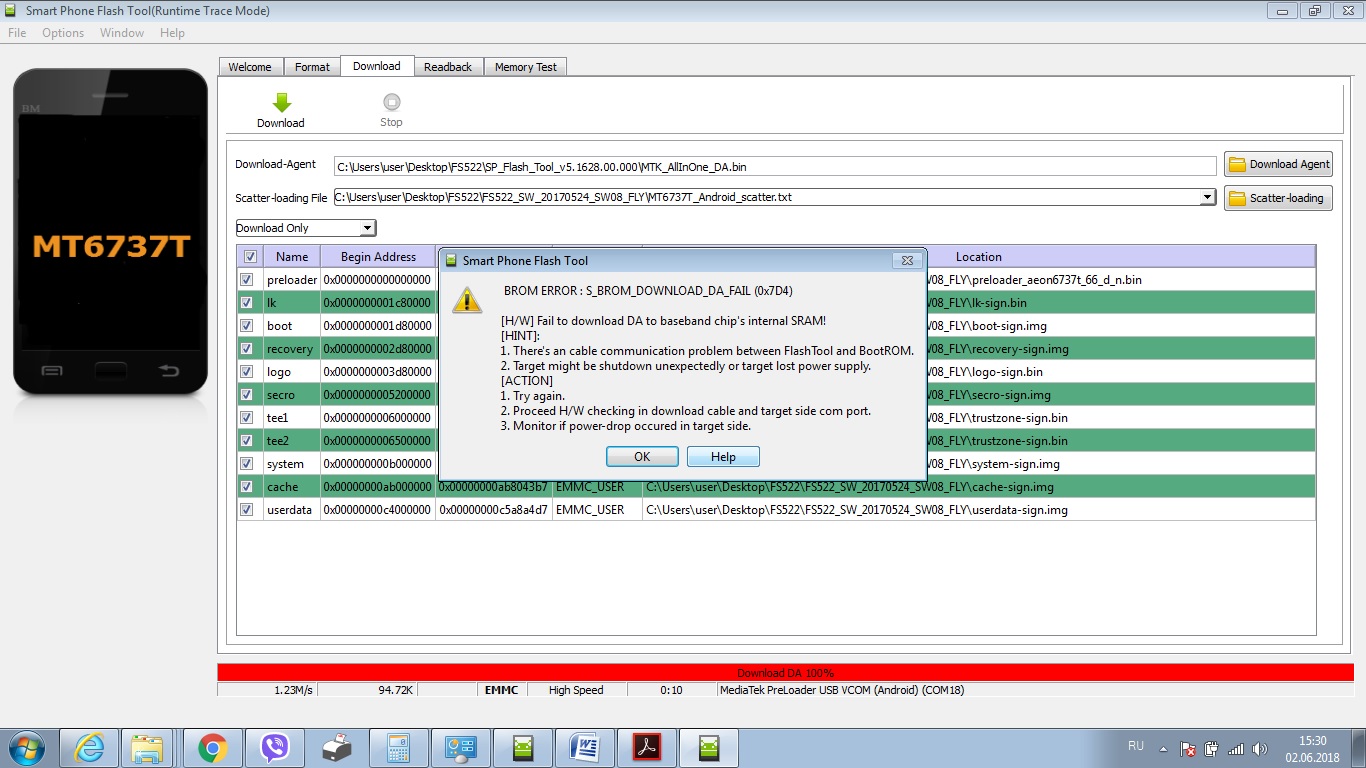Open the Options menu
Viewport: 1366px width, 768px height.
tap(63, 33)
